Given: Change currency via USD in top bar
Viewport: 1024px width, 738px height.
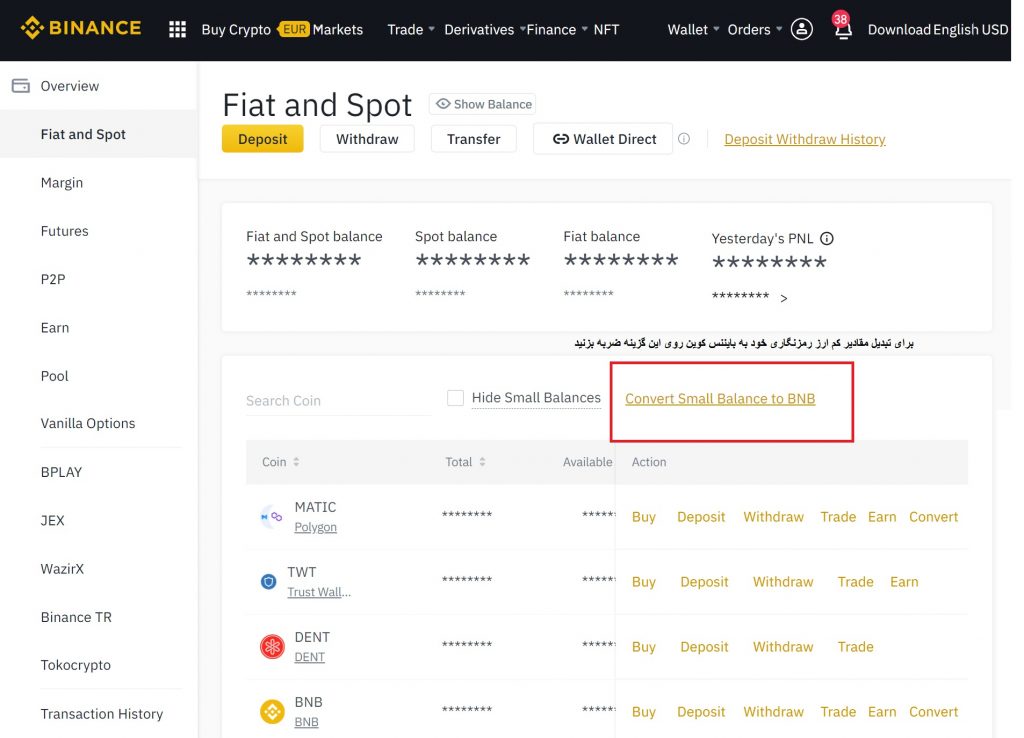Looking at the screenshot, I should (995, 29).
